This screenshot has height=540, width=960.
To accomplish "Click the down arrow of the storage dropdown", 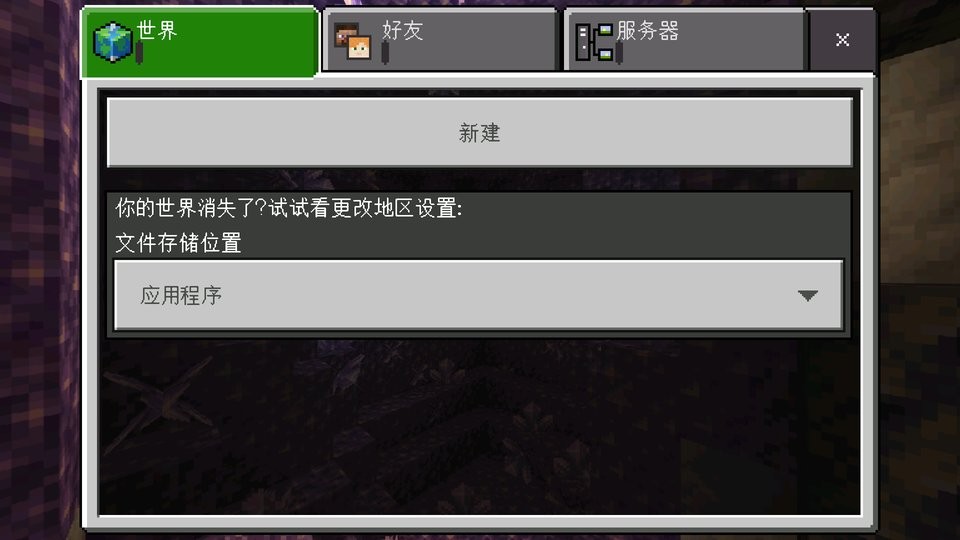I will [808, 296].
